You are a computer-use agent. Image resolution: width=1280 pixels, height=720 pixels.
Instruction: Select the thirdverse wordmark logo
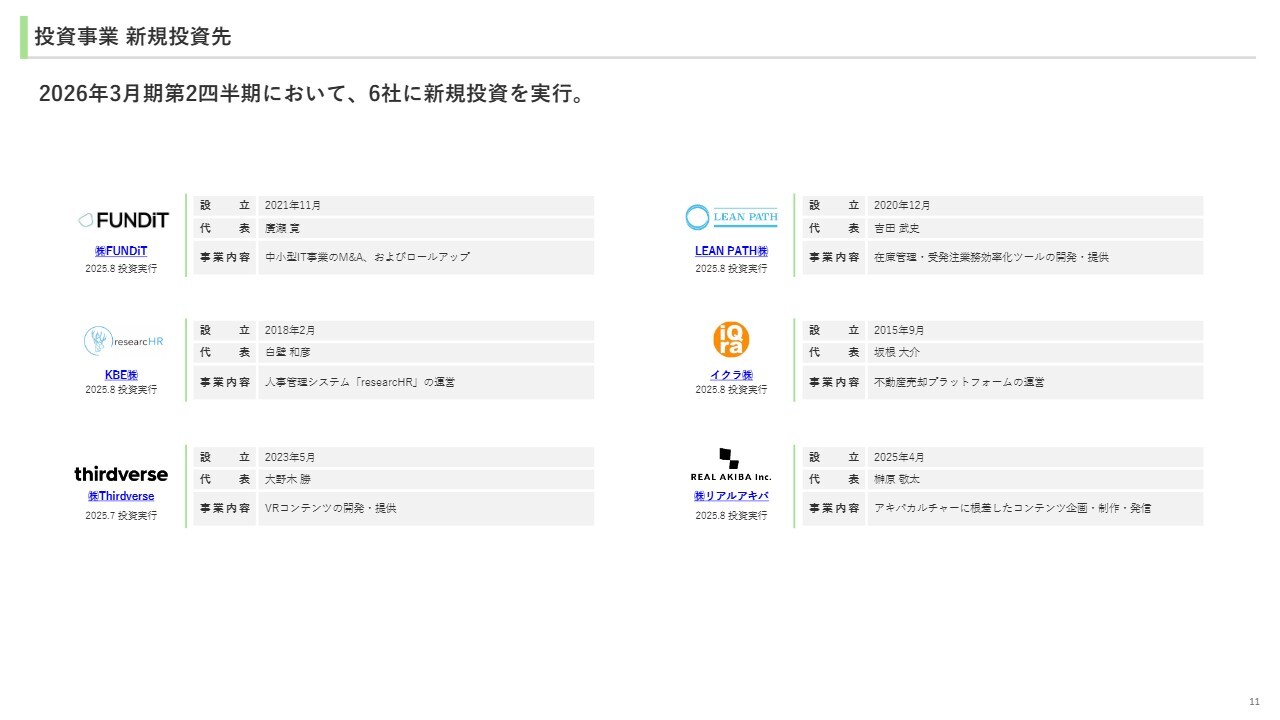121,474
